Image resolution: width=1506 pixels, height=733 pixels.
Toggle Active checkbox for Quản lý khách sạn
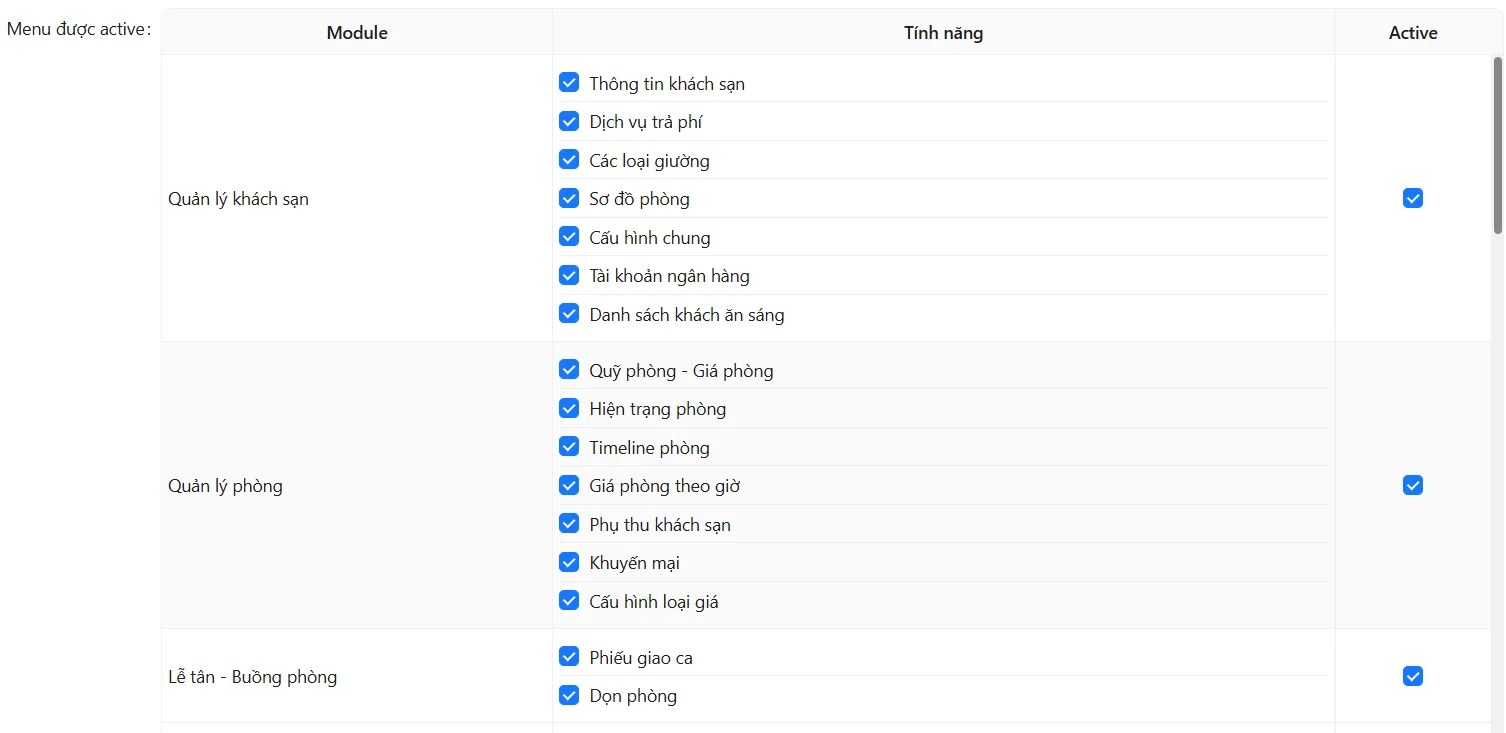pyautogui.click(x=1412, y=198)
